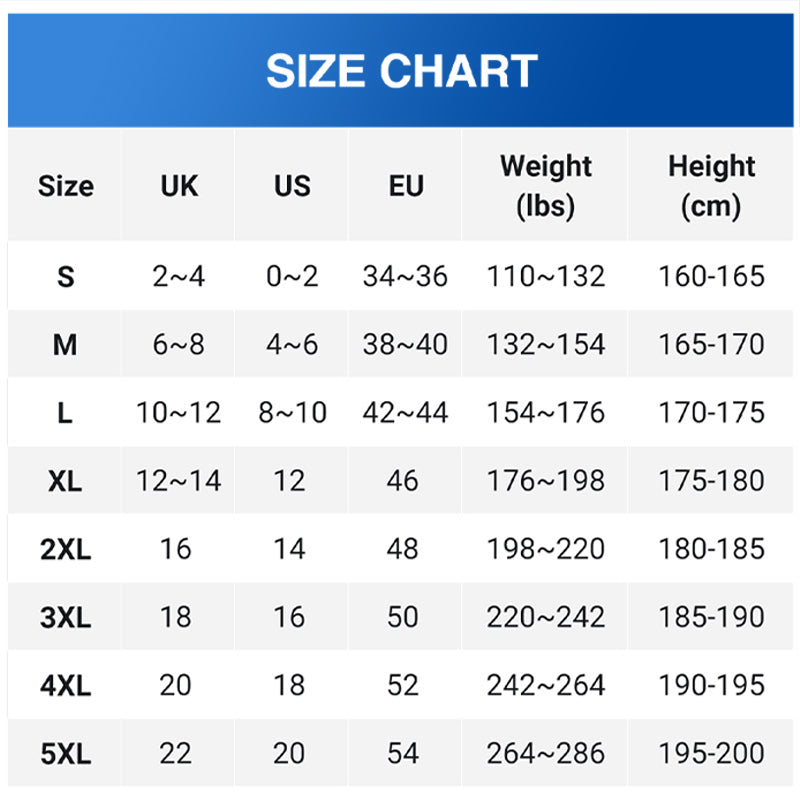
Task: Click the S size row label
Action: click(x=65, y=277)
